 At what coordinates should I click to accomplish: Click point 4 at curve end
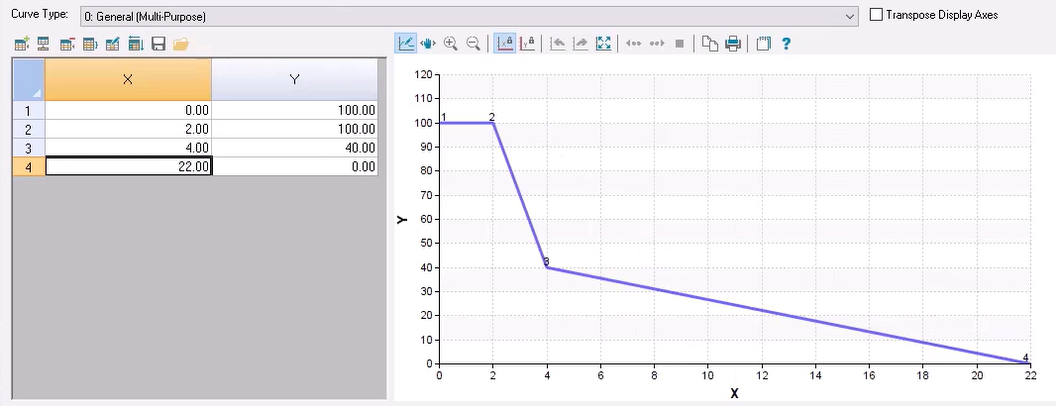pyautogui.click(x=1030, y=364)
